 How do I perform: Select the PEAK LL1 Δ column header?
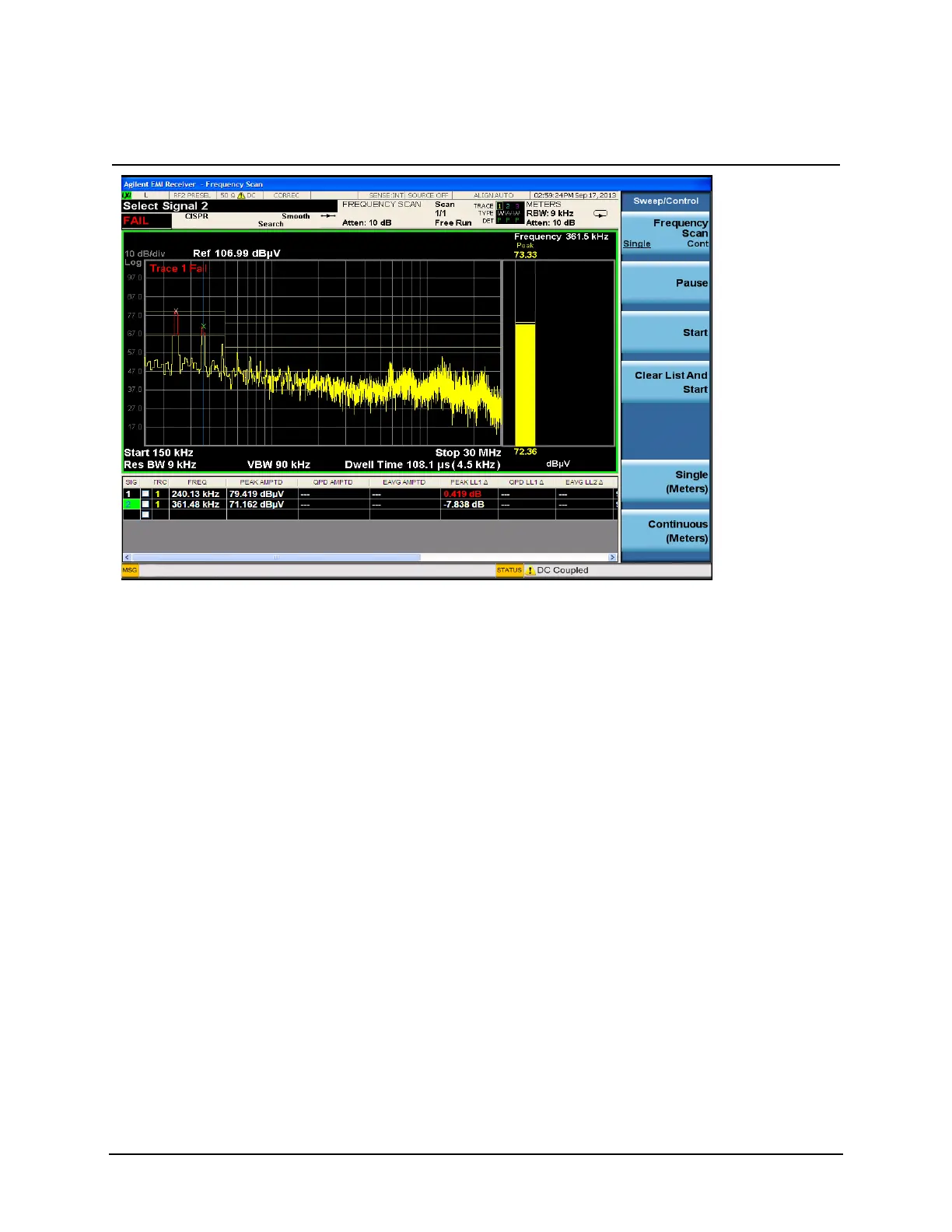click(469, 482)
